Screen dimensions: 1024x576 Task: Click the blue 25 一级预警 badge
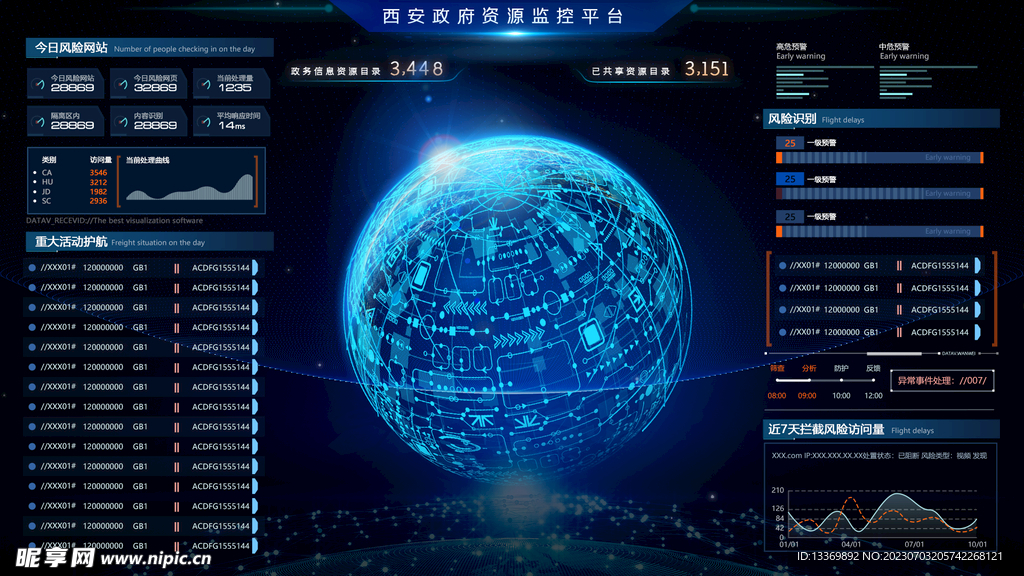click(x=790, y=179)
